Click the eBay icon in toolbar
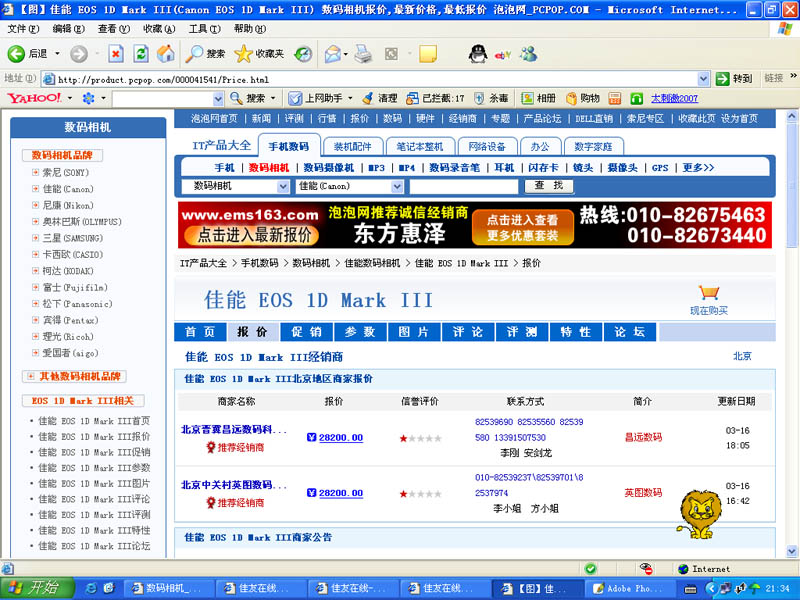800x600 pixels. [503, 54]
